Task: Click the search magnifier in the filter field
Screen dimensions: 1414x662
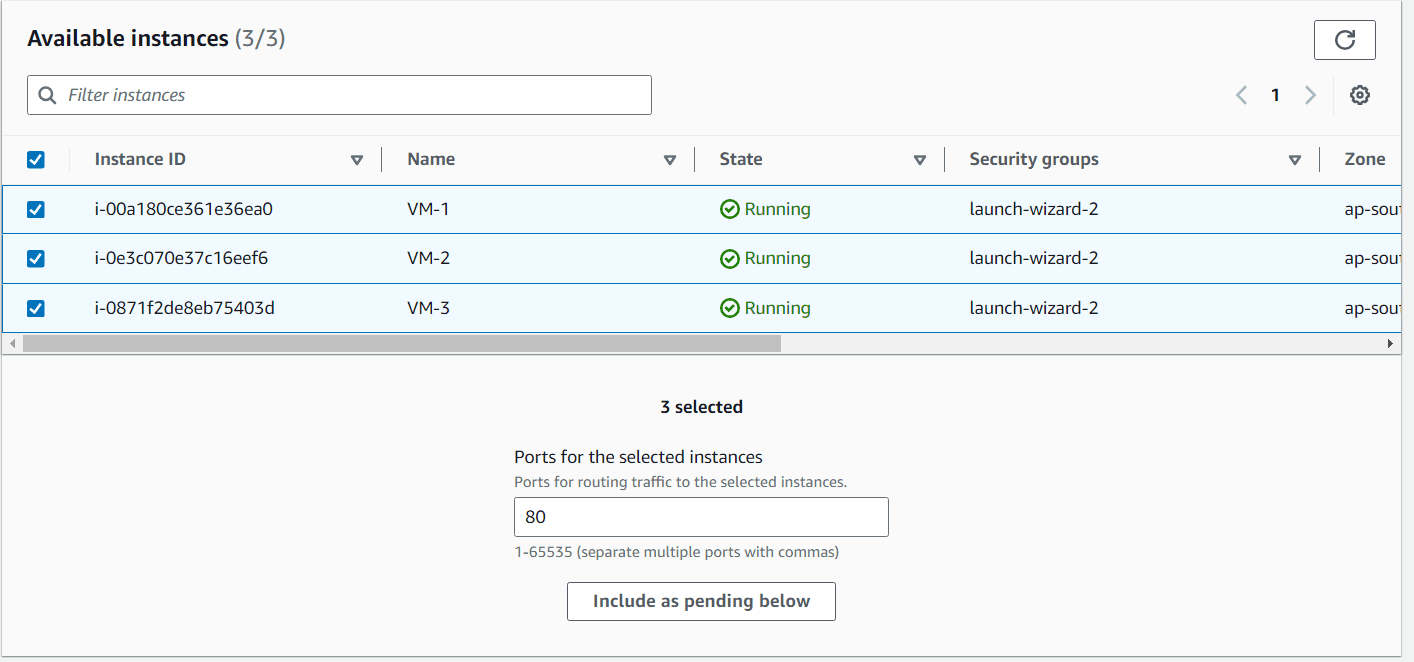Action: point(47,94)
